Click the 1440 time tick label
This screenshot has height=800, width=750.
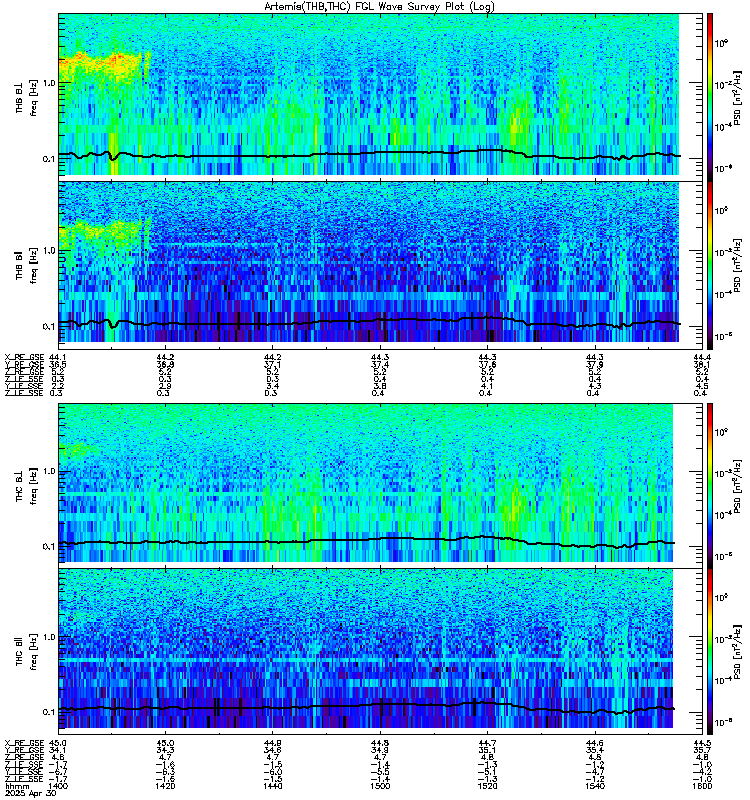[272, 786]
